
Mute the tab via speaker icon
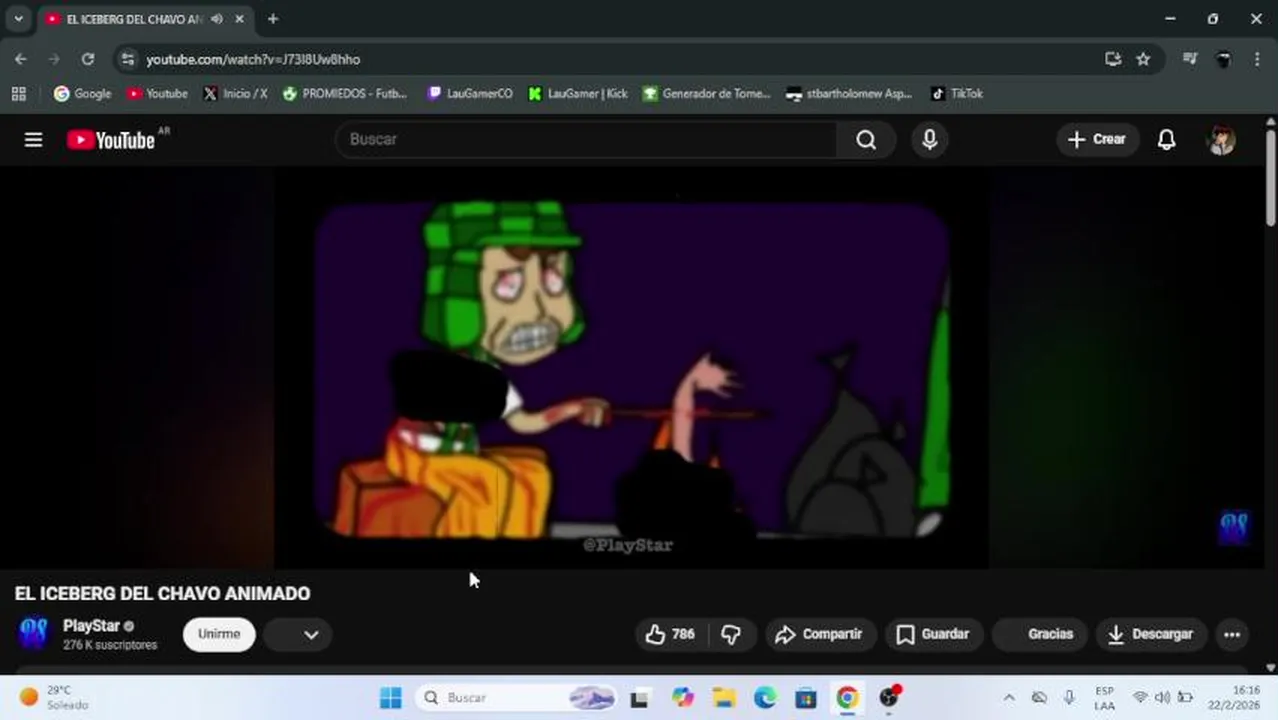pos(217,19)
